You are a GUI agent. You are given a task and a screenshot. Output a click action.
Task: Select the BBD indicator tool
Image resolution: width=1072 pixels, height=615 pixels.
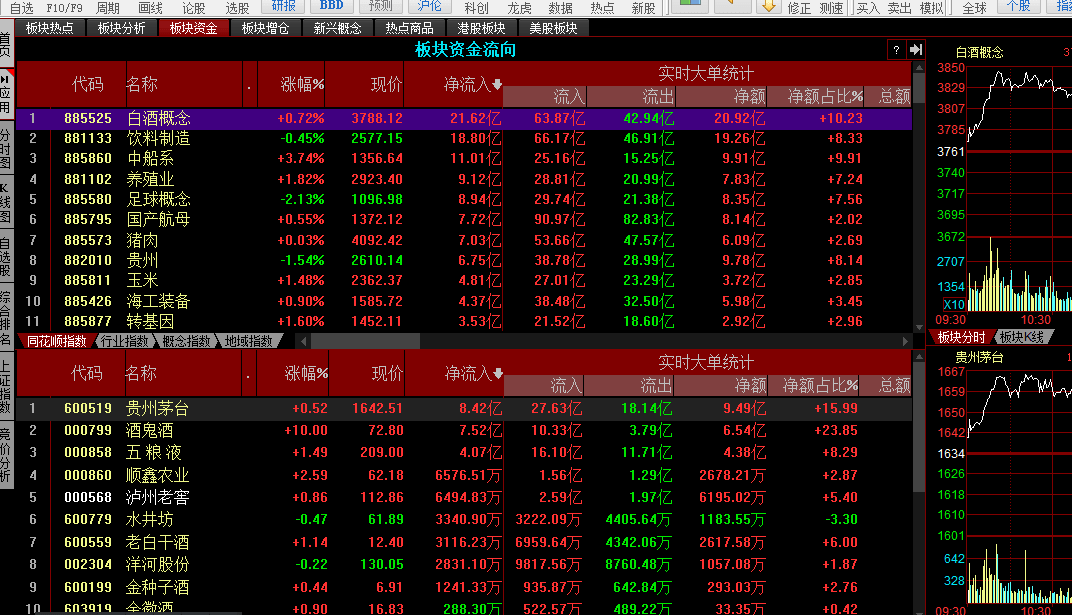(x=330, y=7)
